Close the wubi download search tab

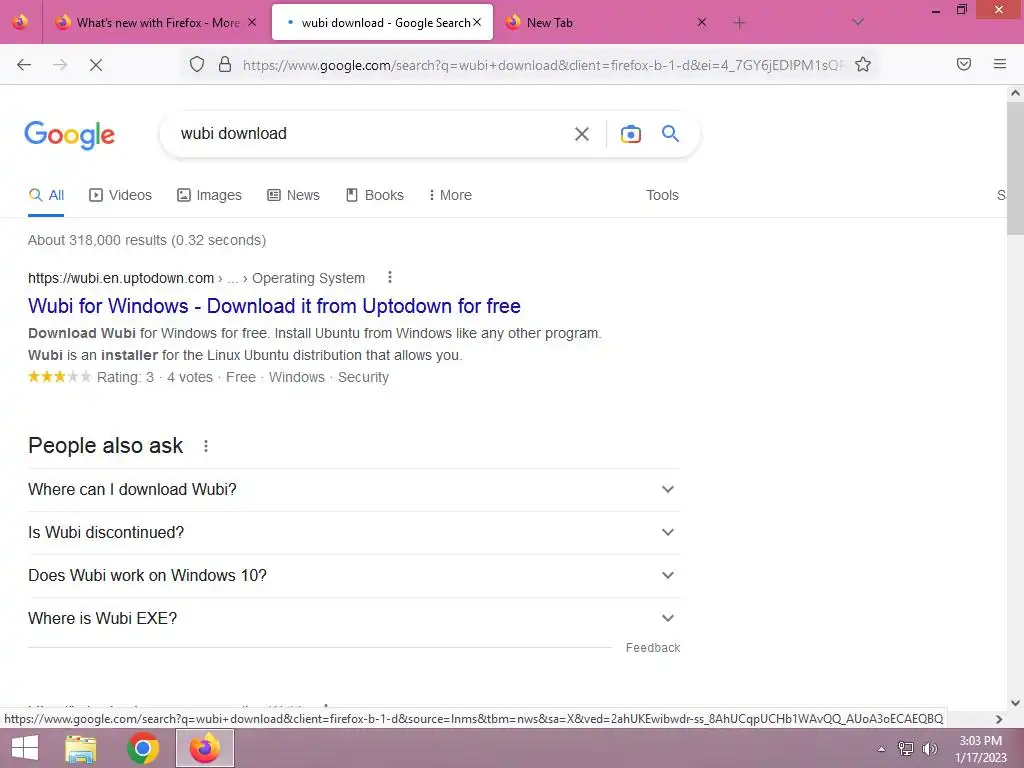tap(477, 22)
